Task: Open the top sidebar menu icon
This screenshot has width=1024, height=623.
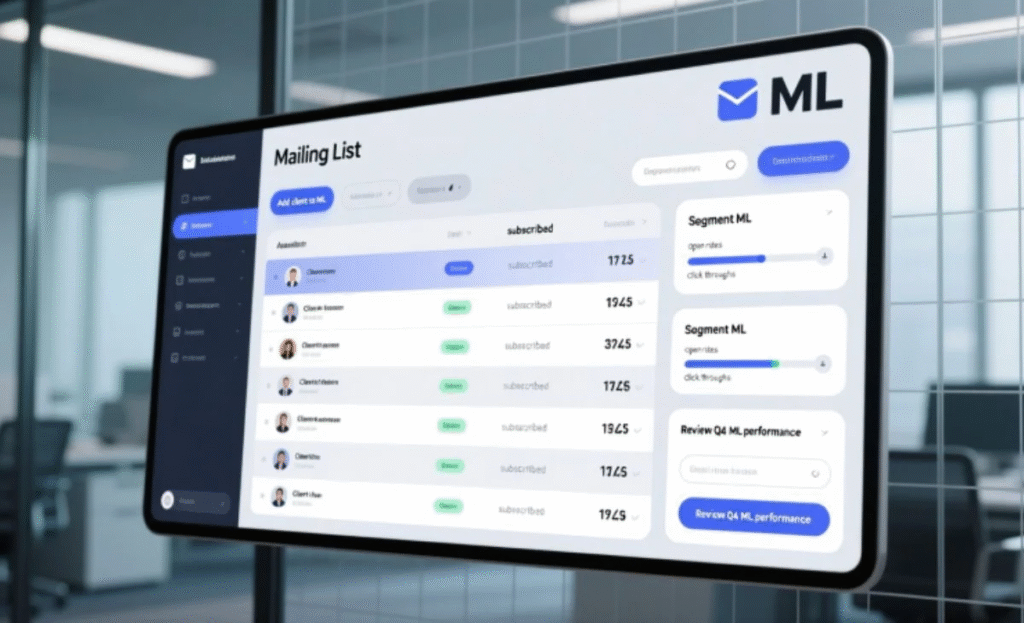Action: point(185,196)
